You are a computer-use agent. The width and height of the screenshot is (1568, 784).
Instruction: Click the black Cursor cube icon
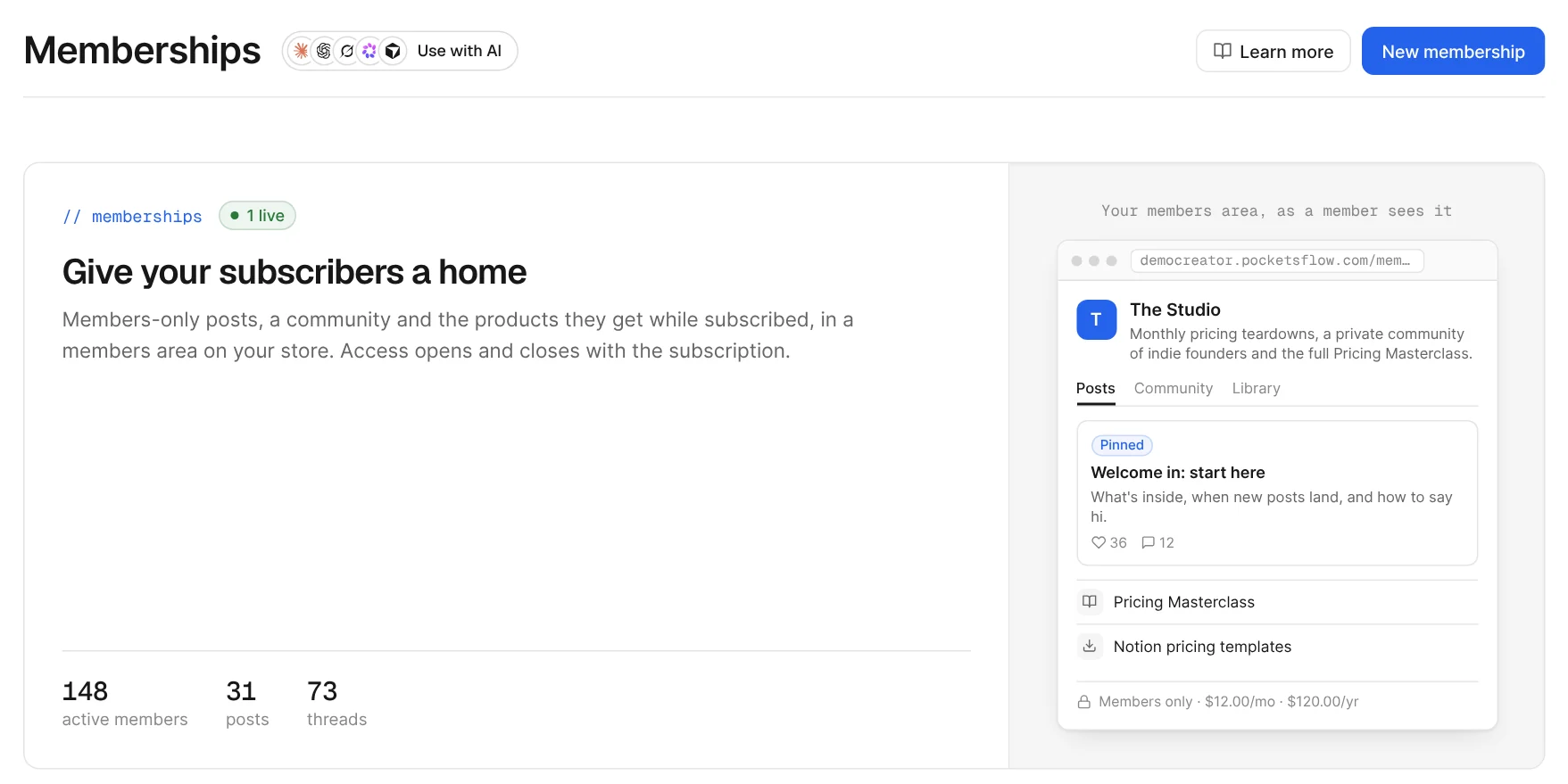(x=393, y=51)
